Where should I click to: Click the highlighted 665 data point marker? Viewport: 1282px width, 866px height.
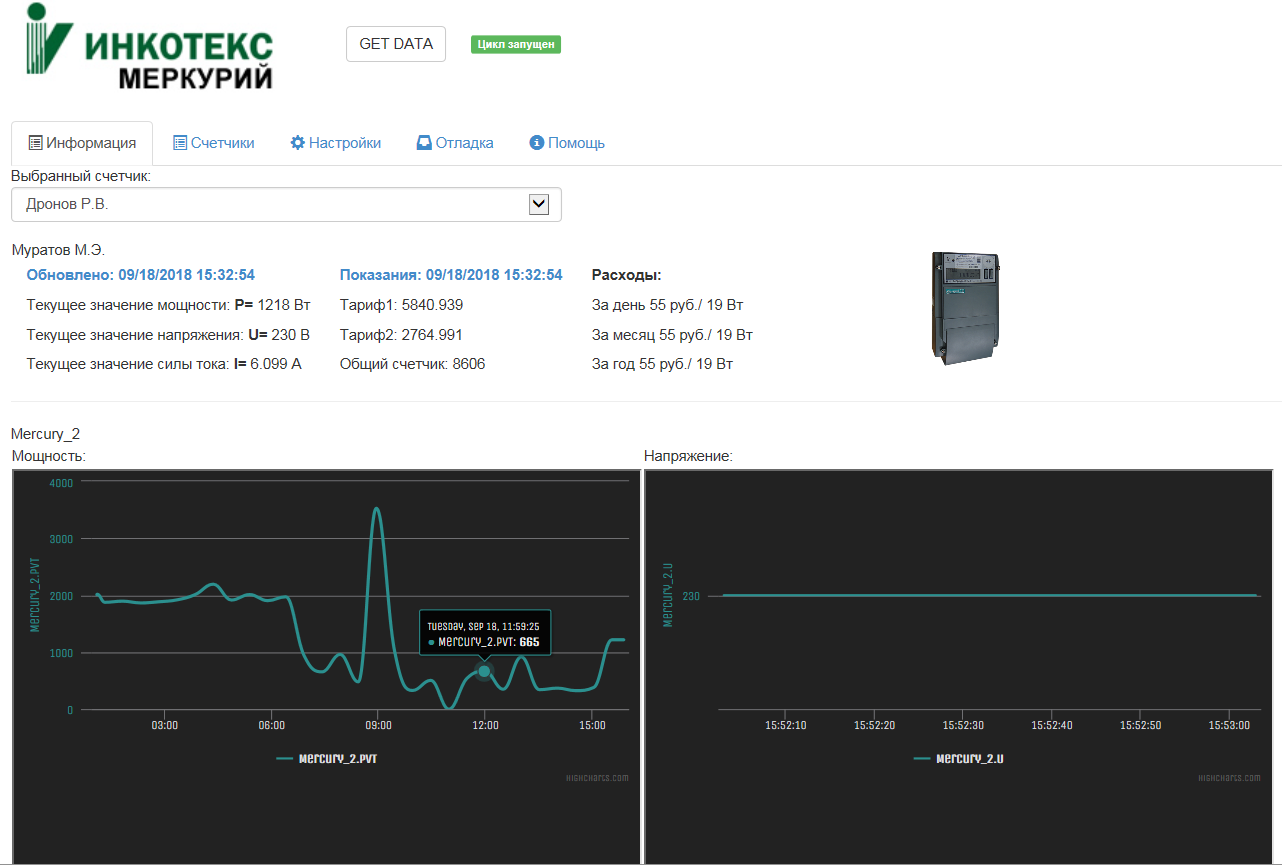(x=484, y=671)
